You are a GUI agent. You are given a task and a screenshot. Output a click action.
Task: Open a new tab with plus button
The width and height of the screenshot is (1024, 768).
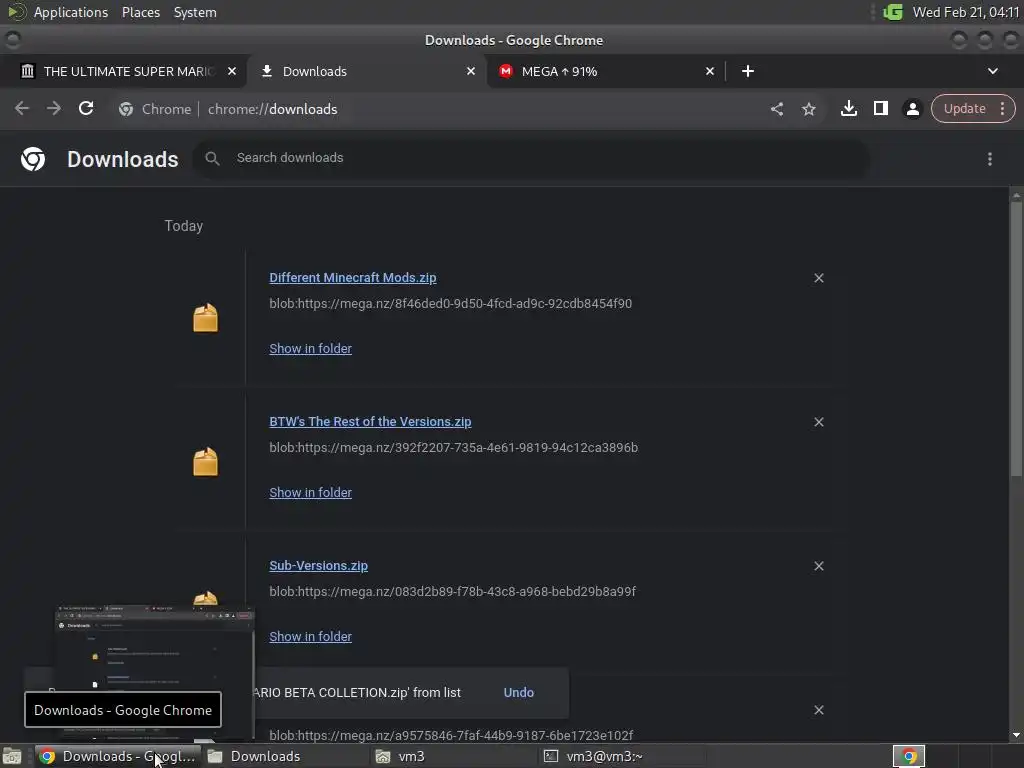tap(748, 71)
